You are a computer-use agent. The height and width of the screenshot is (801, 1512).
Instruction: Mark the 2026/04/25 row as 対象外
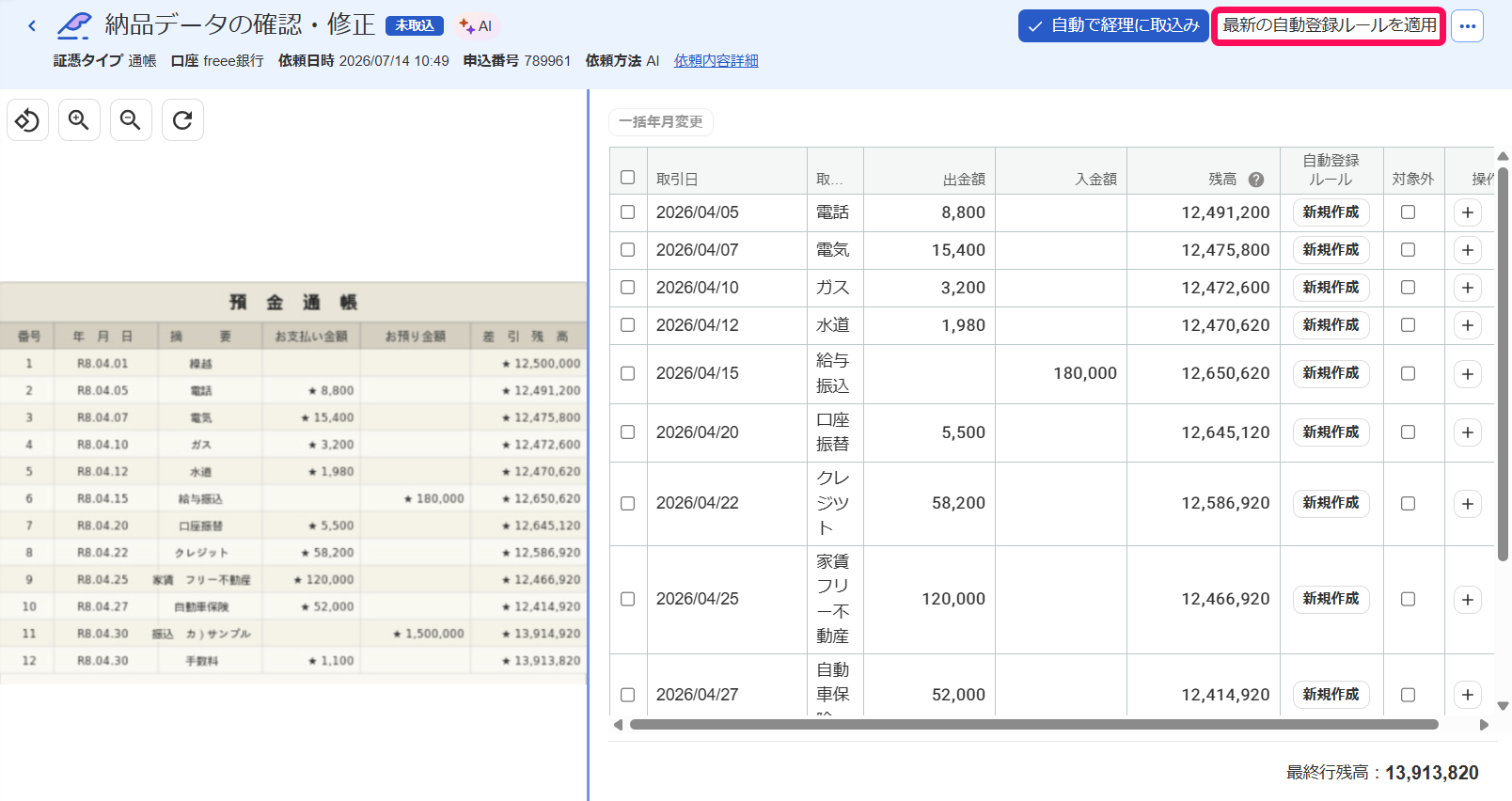(x=1408, y=599)
